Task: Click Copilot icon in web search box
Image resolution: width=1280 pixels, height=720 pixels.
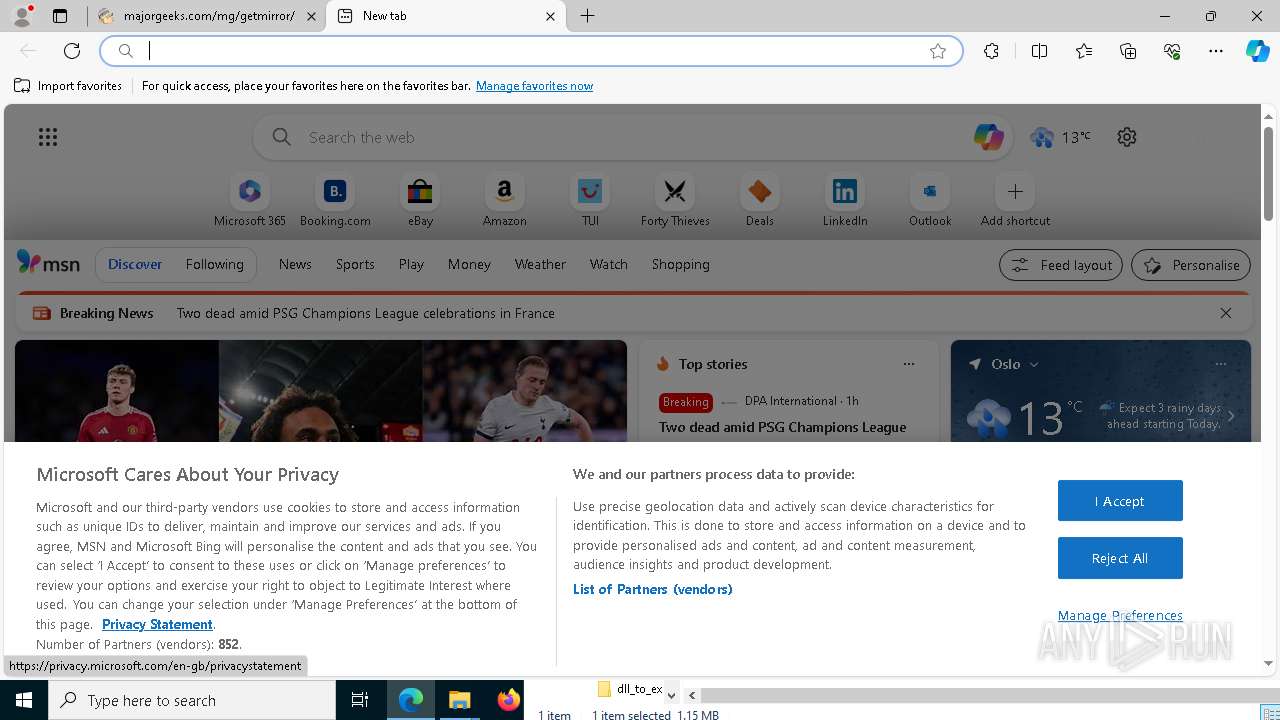Action: (988, 137)
